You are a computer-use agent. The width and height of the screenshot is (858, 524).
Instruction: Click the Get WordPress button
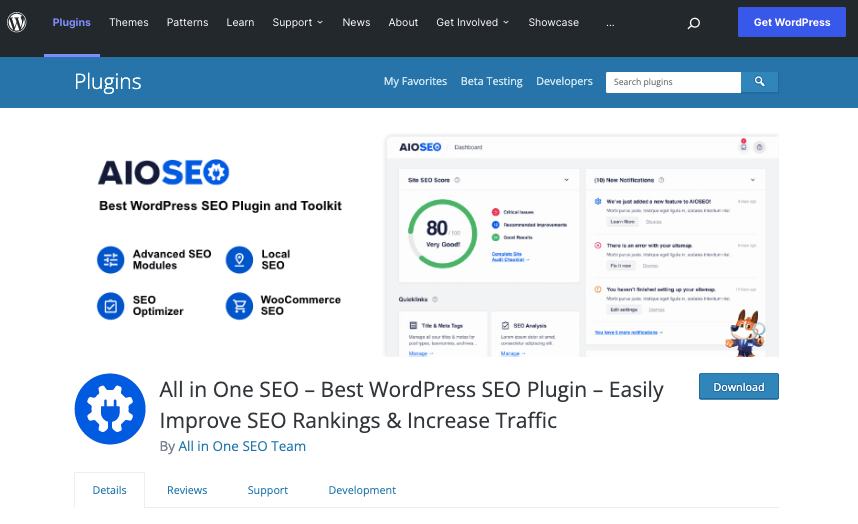click(792, 22)
